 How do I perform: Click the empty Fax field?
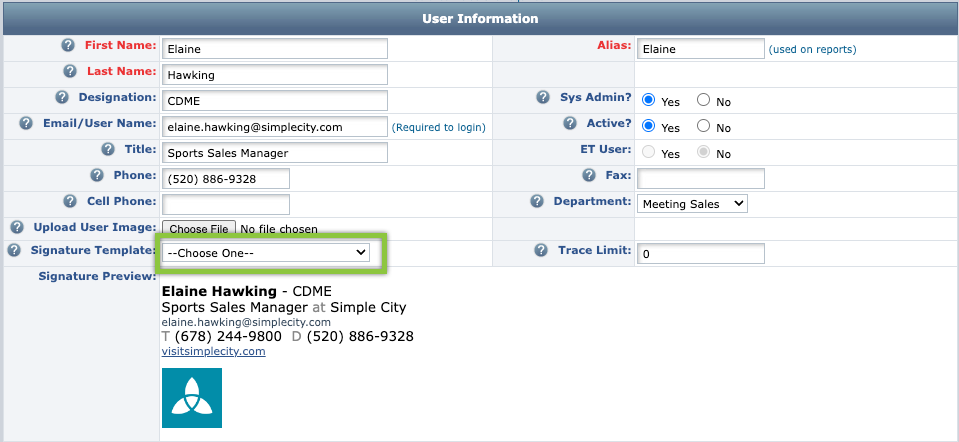(x=700, y=179)
